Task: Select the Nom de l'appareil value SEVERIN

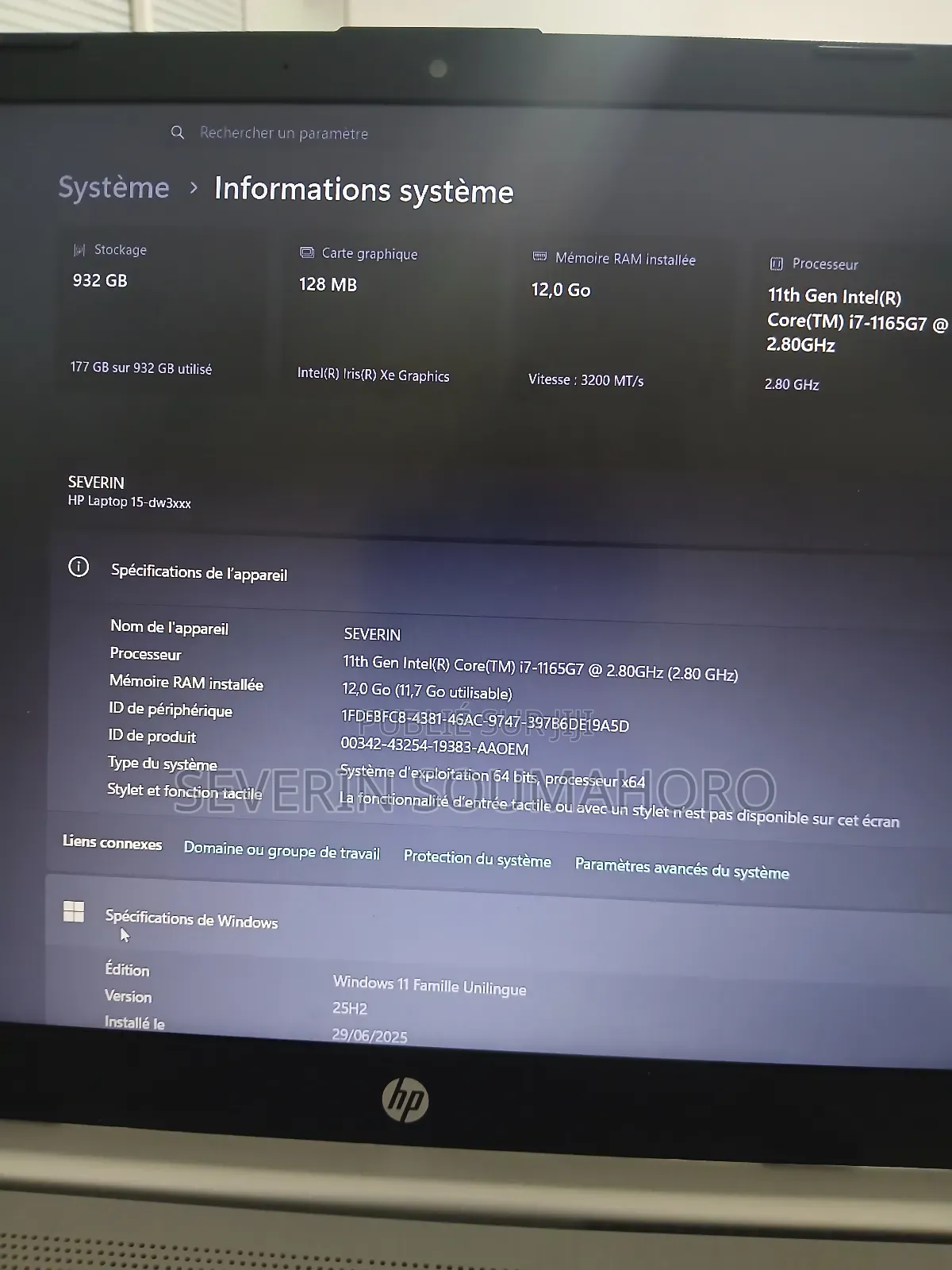Action: [x=372, y=634]
